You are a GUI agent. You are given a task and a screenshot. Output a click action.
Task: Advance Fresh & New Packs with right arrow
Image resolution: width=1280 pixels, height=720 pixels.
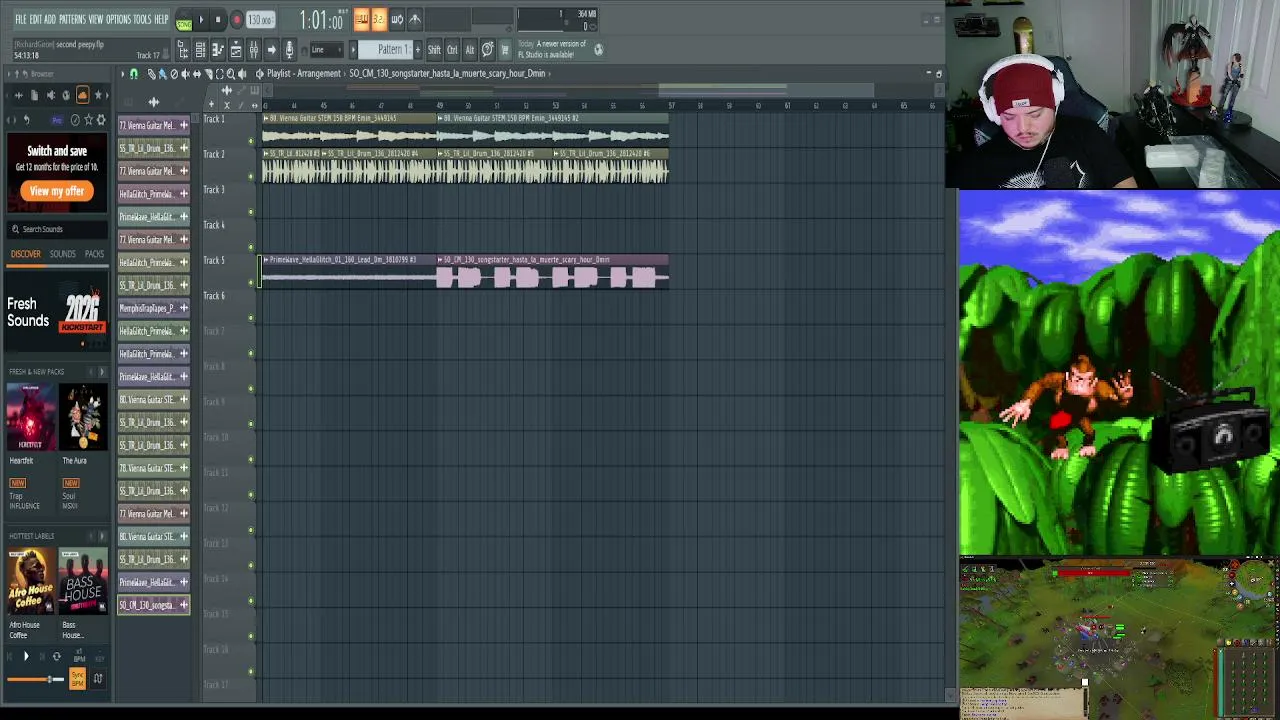point(101,372)
